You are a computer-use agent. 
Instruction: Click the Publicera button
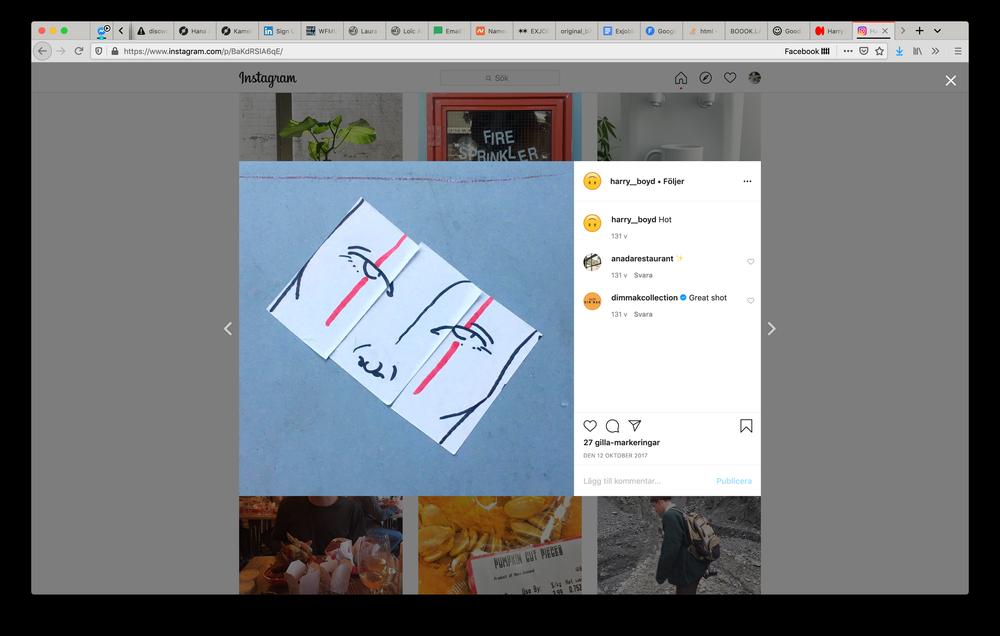click(x=734, y=481)
